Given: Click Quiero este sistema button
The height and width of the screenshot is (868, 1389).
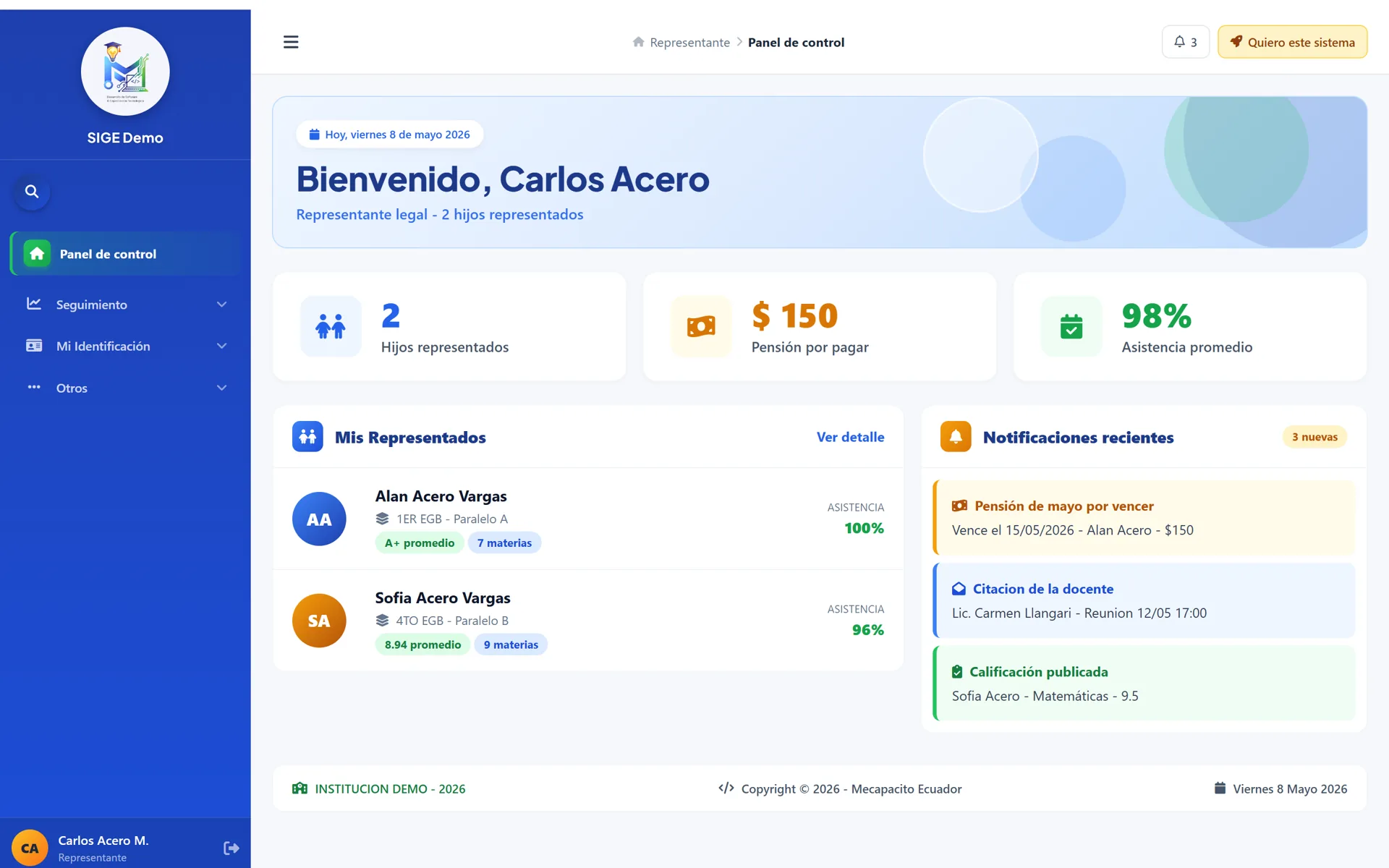Looking at the screenshot, I should point(1292,42).
